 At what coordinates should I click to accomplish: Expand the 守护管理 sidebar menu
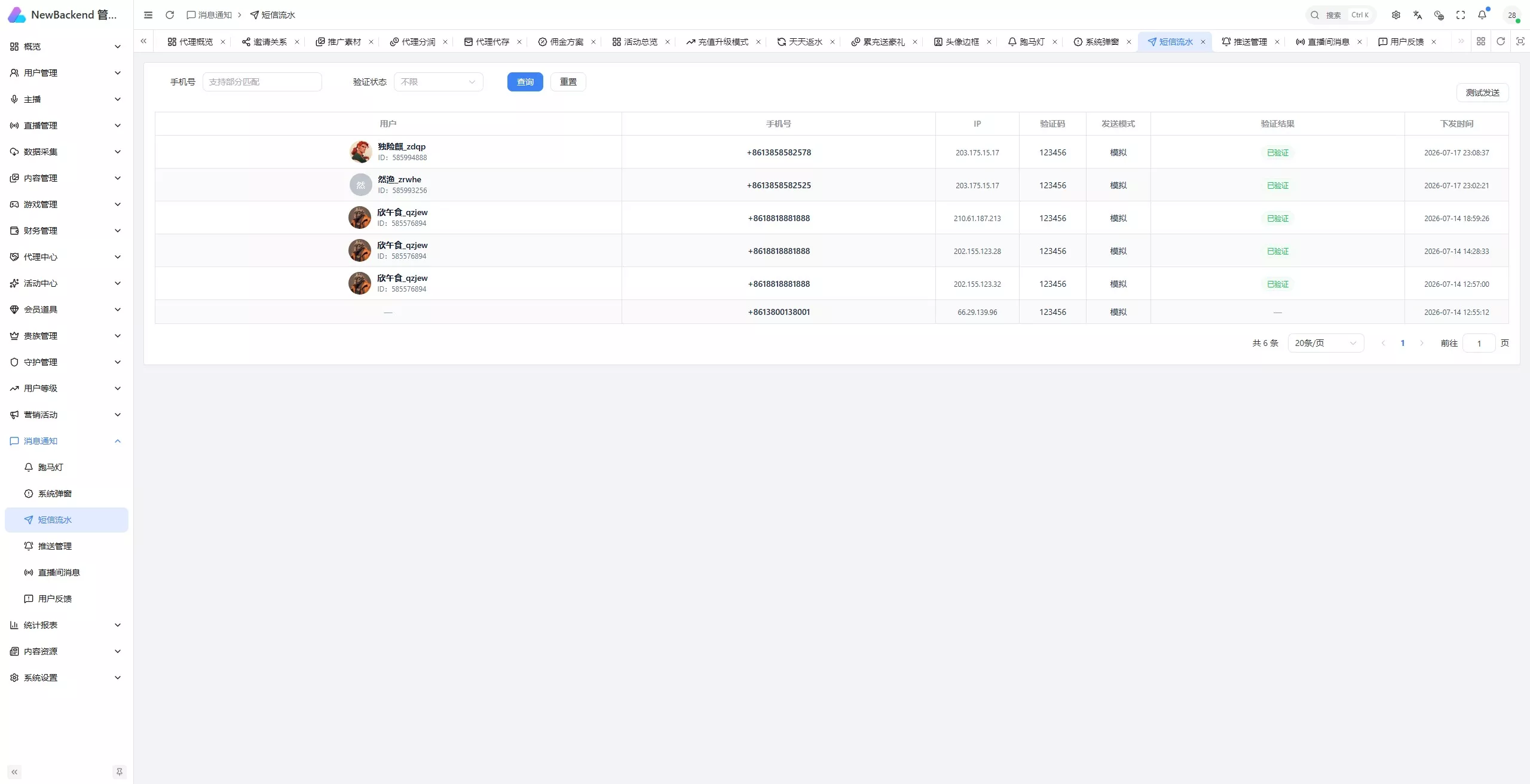tap(66, 362)
